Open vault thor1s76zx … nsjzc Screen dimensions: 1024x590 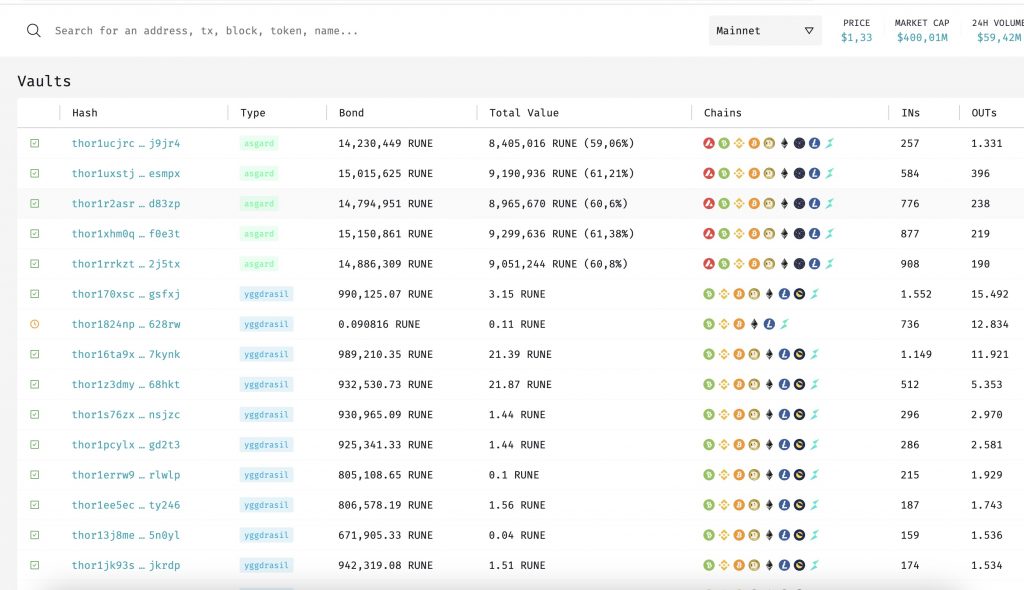pyautogui.click(x=126, y=414)
